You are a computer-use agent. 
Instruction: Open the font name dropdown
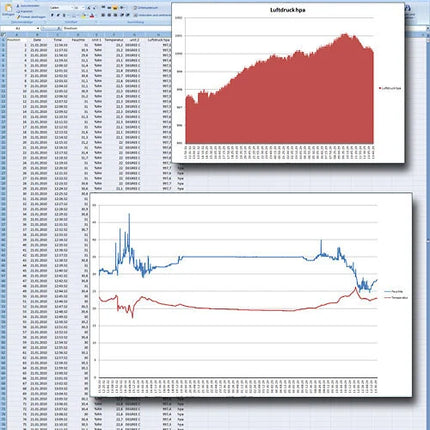72,8
